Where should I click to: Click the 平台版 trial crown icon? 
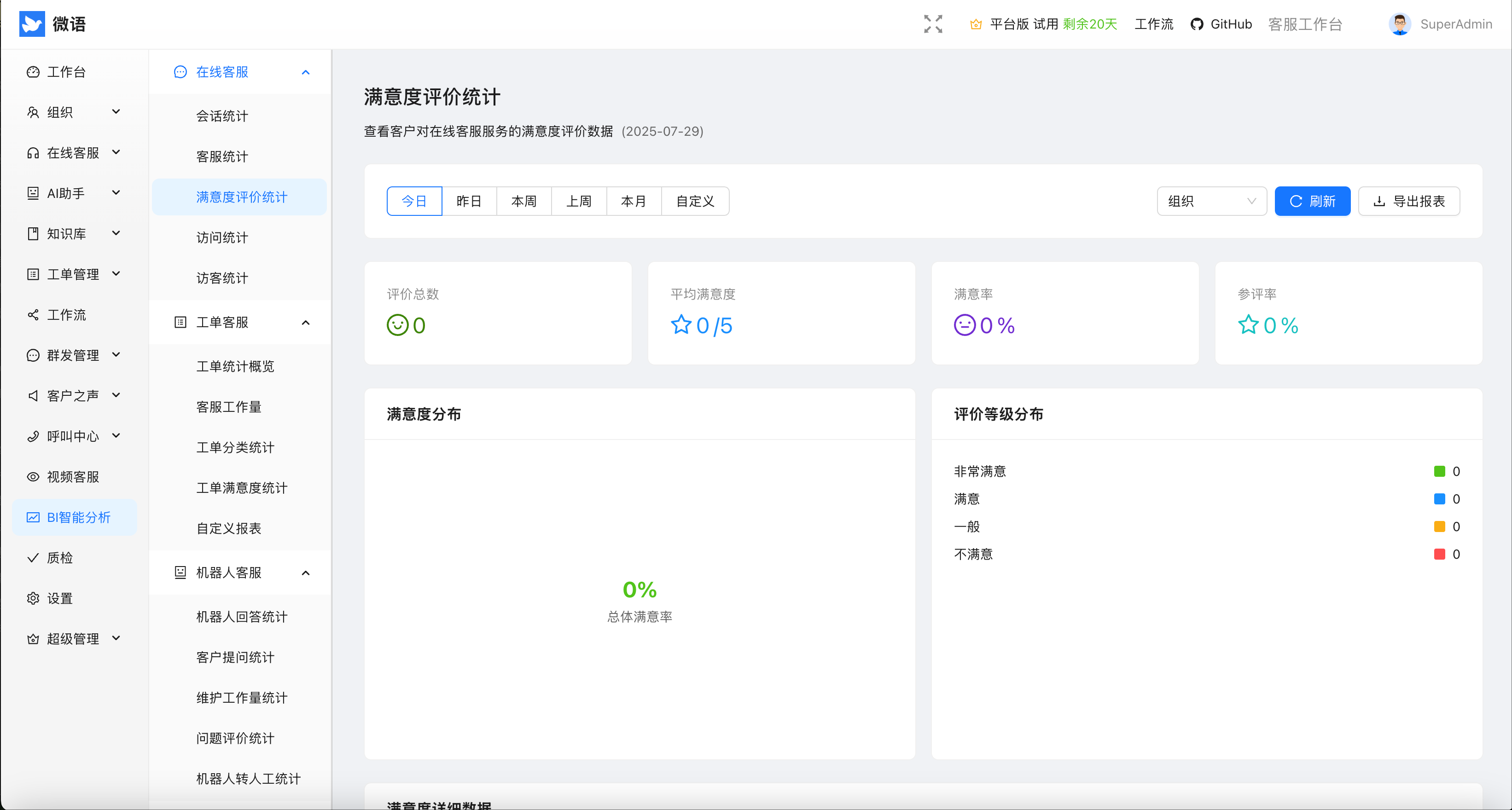[x=976, y=24]
